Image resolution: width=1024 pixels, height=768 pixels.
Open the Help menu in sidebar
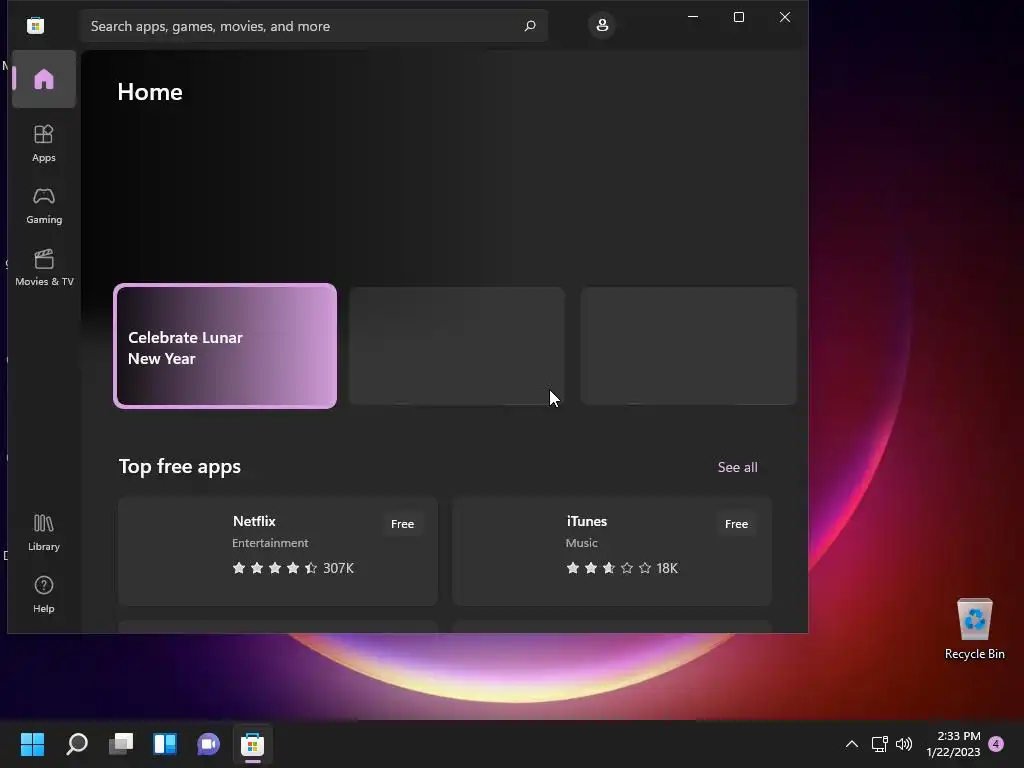click(x=44, y=594)
